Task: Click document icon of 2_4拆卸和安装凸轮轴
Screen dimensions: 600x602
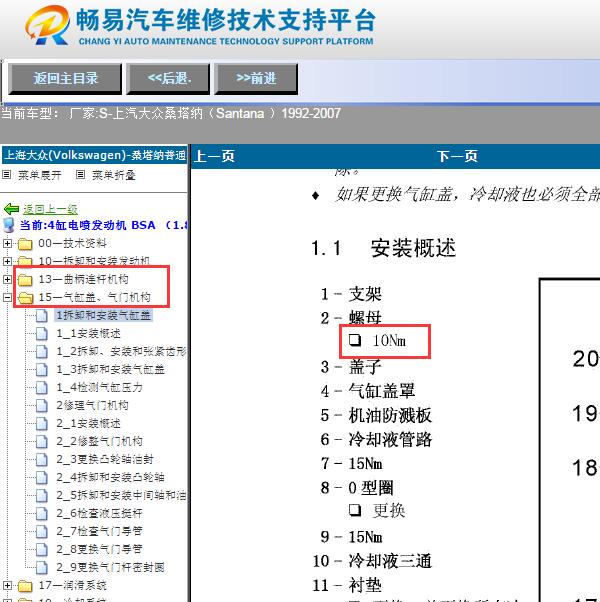Action: click(x=41, y=478)
